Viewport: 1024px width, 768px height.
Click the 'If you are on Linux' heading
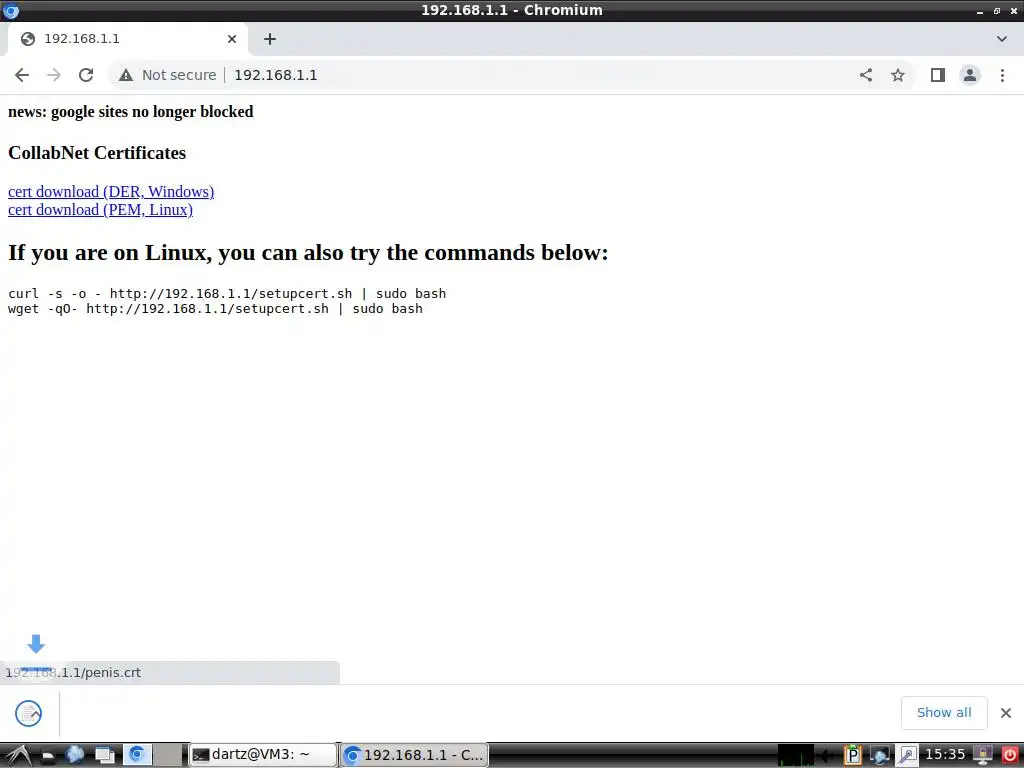click(308, 252)
